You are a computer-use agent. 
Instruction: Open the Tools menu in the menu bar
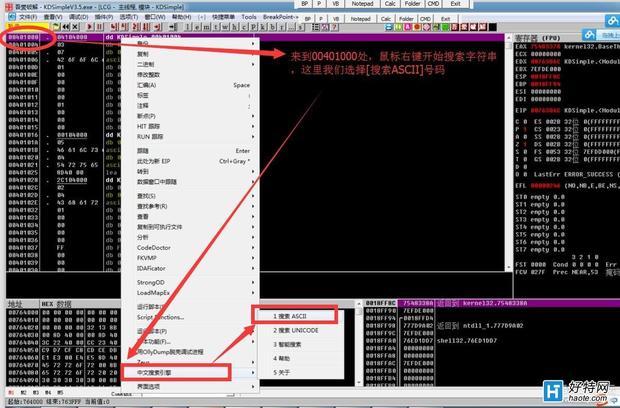click(249, 17)
